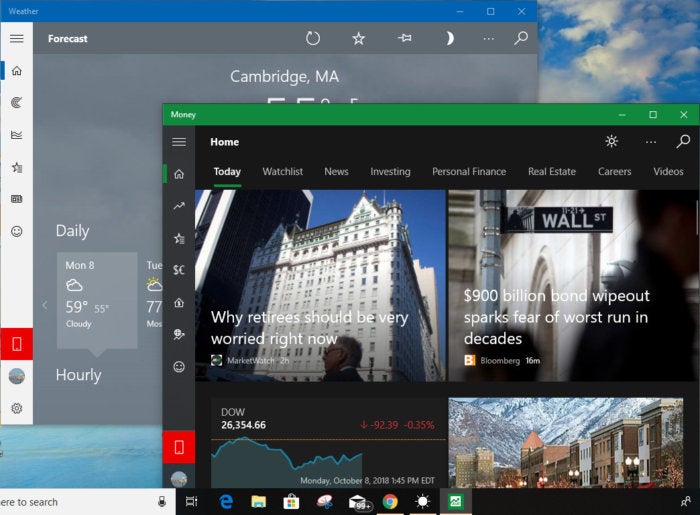
Task: Open the Money hamburger menu
Action: click(179, 142)
